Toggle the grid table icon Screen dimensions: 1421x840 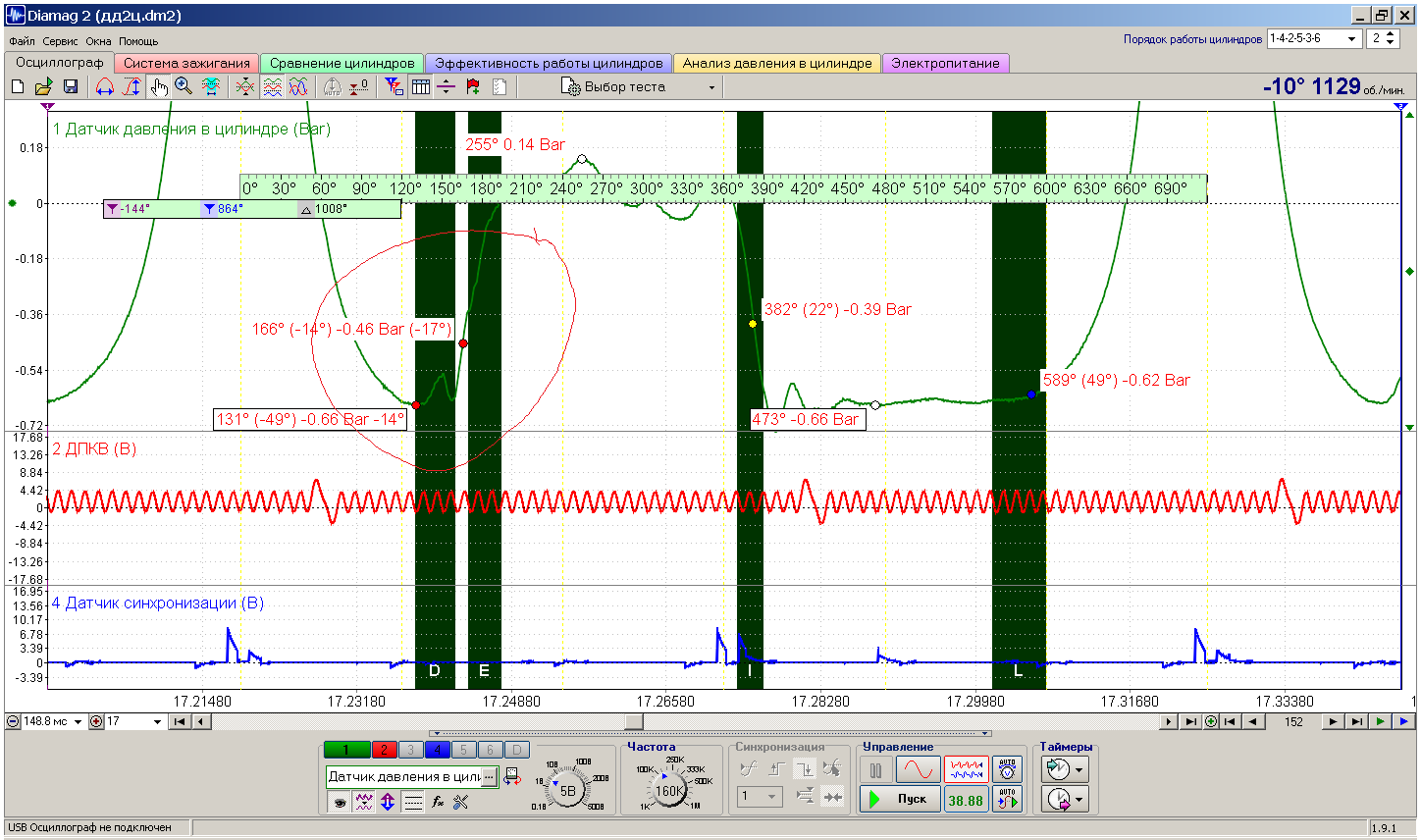click(421, 87)
